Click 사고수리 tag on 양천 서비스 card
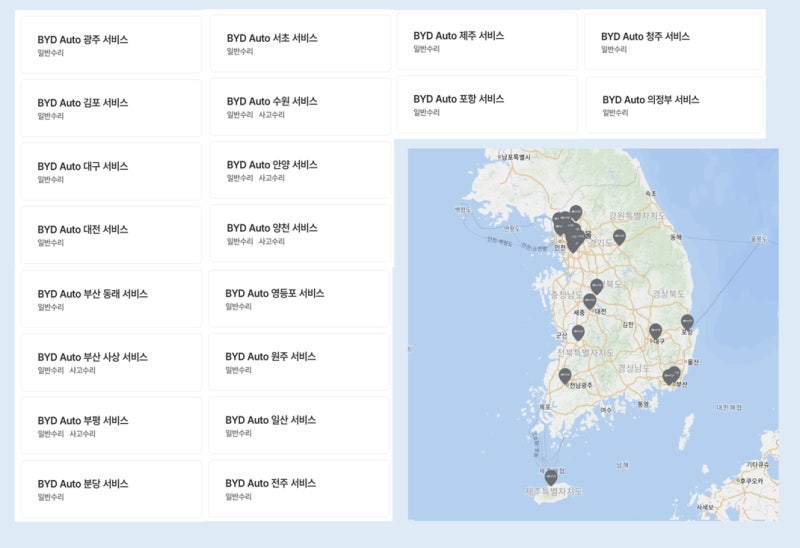This screenshot has height=548, width=800. 271,241
